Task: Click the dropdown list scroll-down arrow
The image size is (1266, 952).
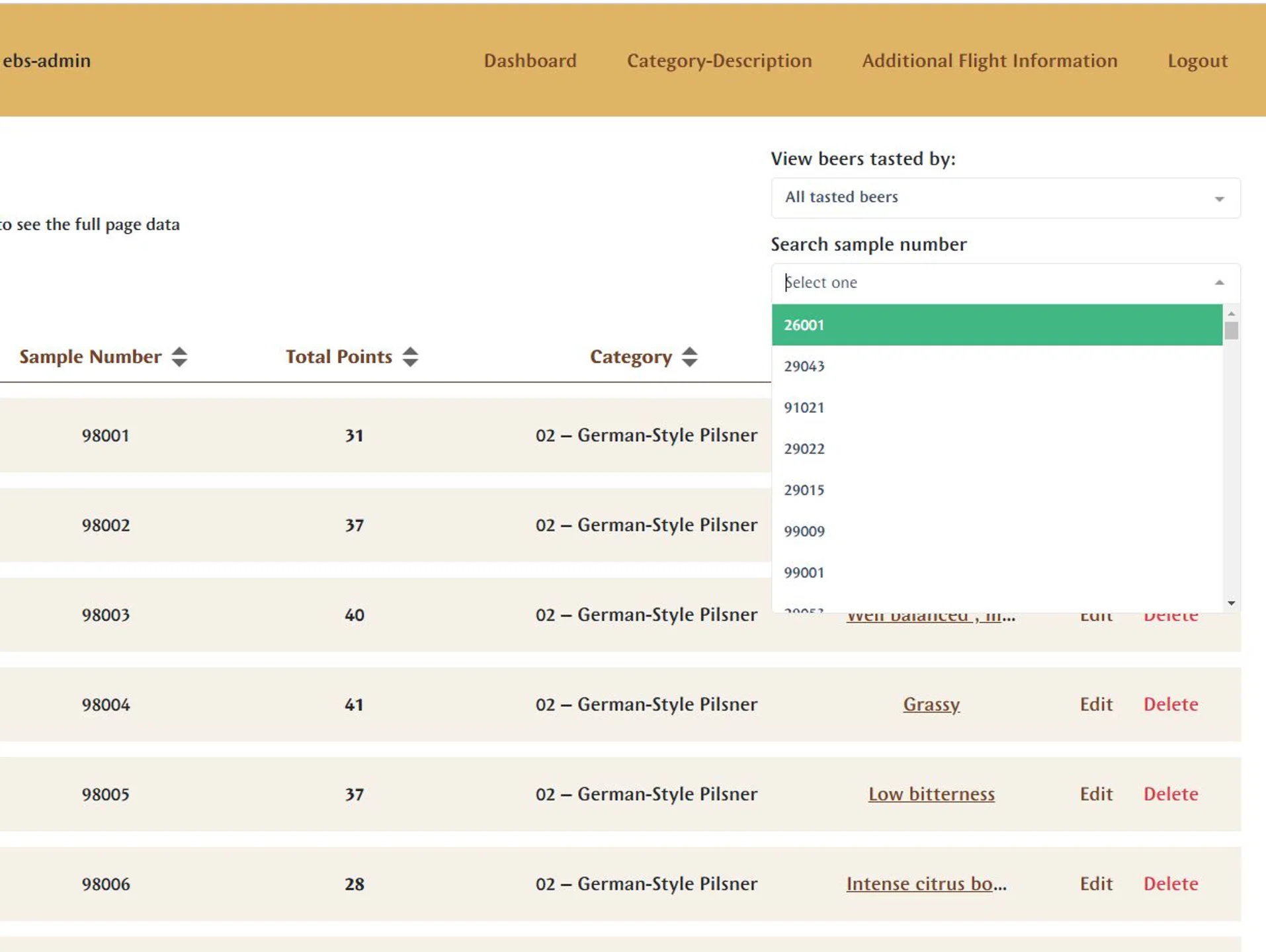Action: 1231,603
